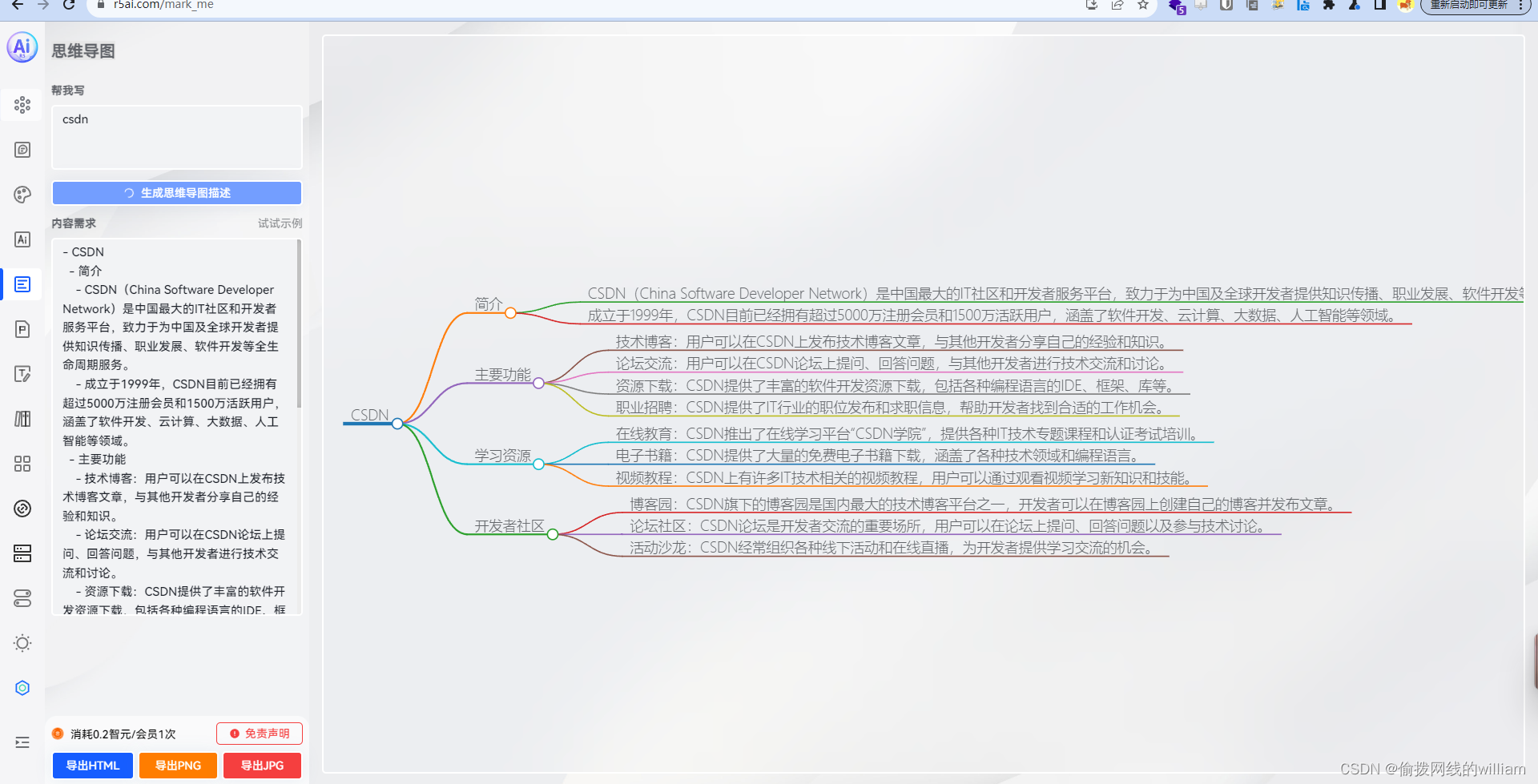
Task: Select the 开发者社区 branch label
Action: click(509, 526)
